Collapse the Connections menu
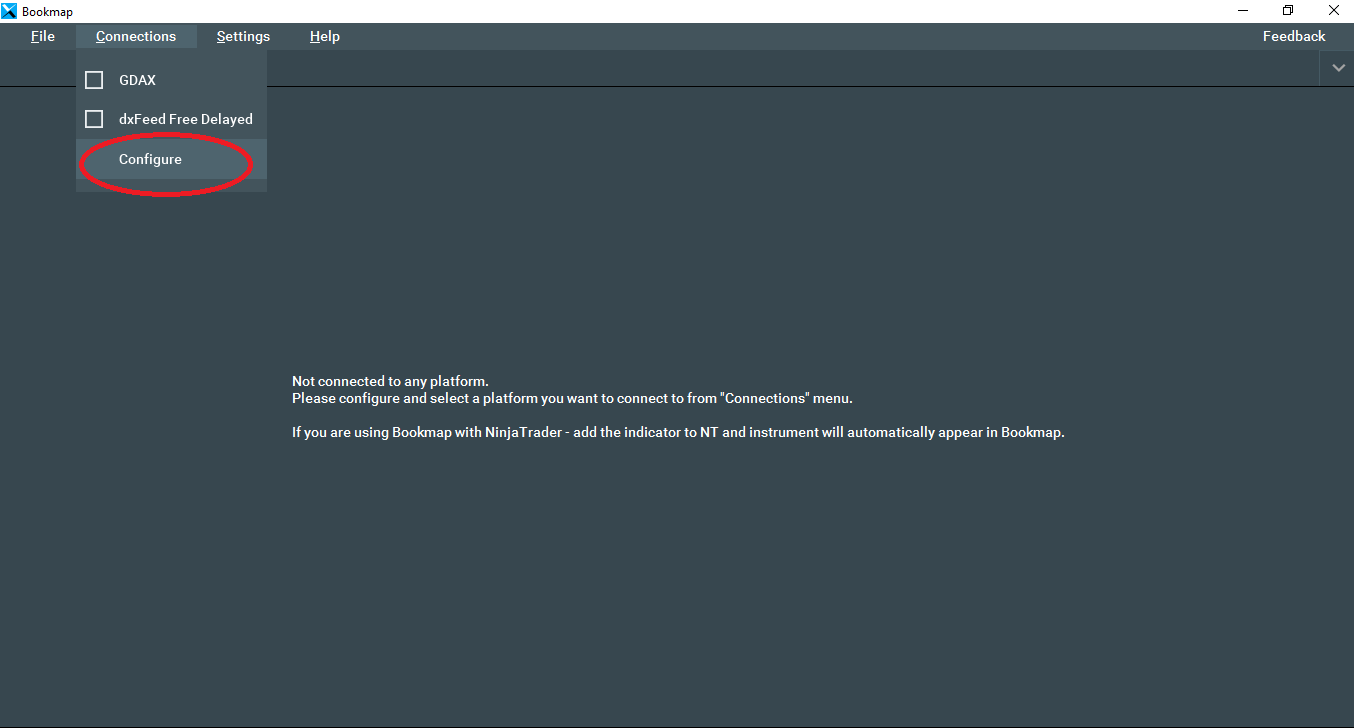The image size is (1354, 728). 136,37
